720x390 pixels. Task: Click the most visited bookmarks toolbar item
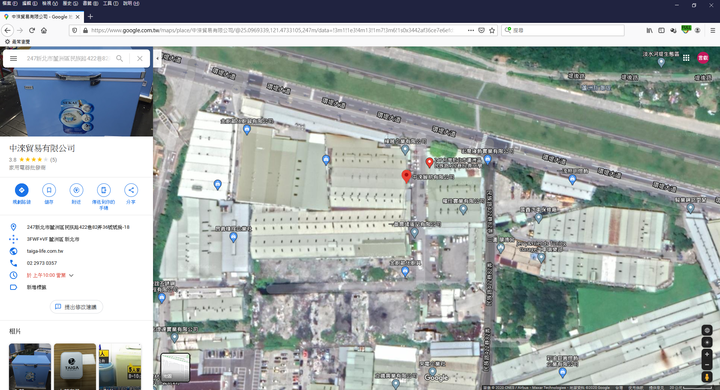tap(17, 41)
